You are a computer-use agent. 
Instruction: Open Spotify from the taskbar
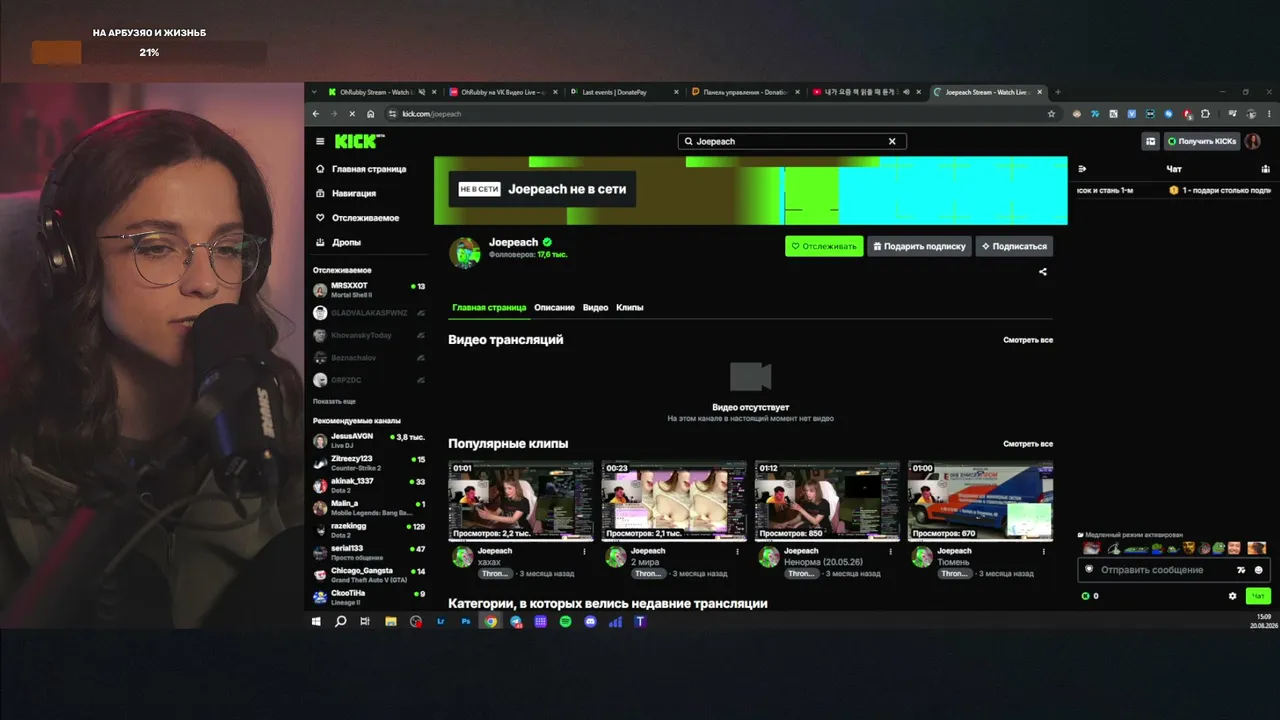(x=565, y=622)
